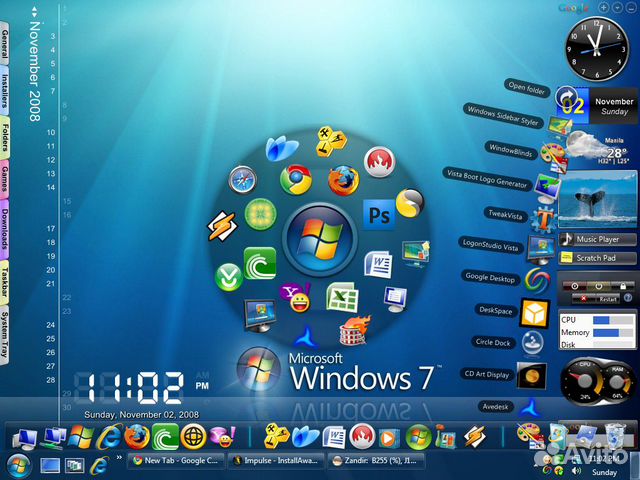Image resolution: width=640 pixels, height=480 pixels.
Task: Launch Safari from the circular dock
Action: click(x=242, y=180)
